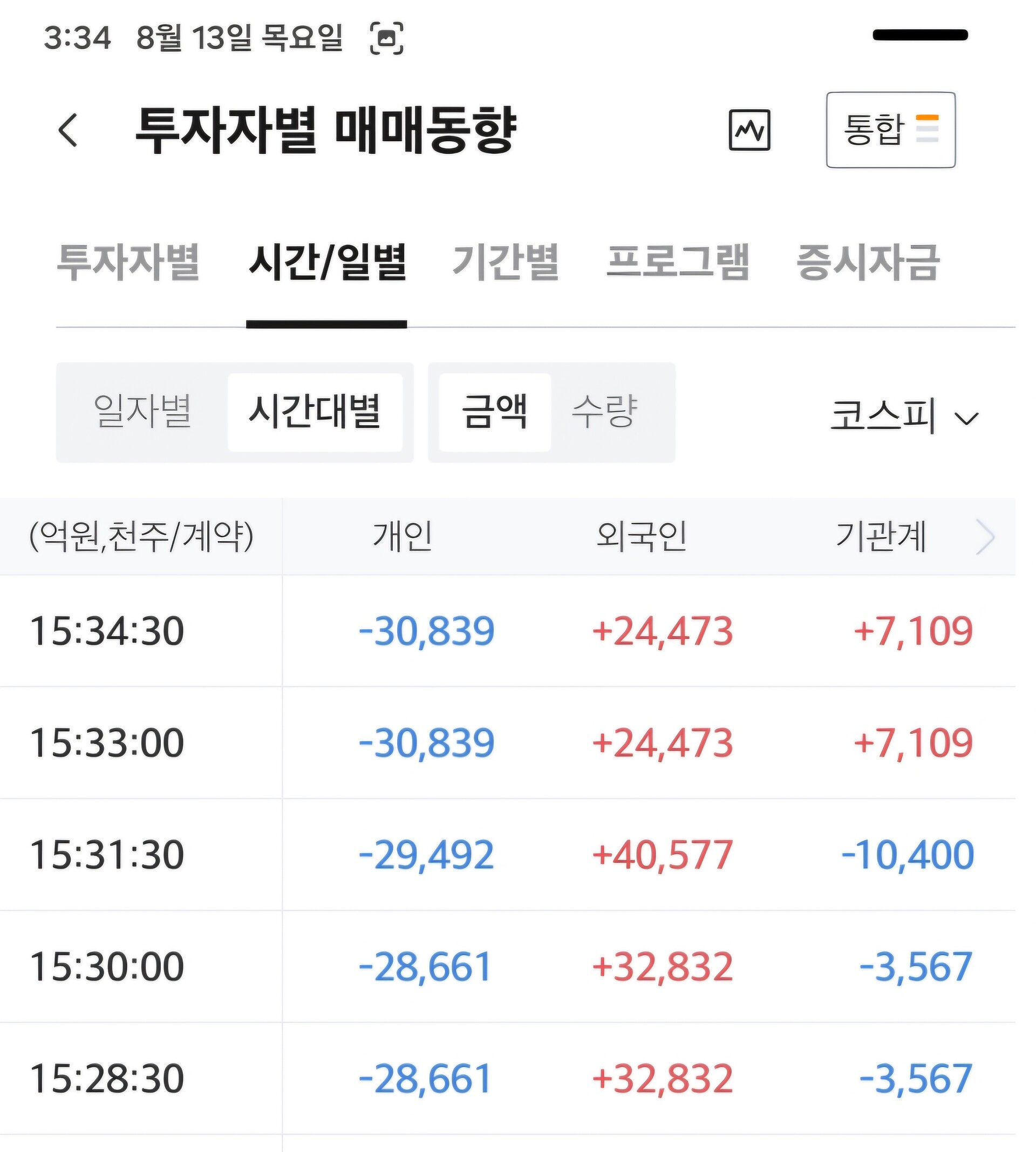The image size is (1036, 1152).
Task: Switch display to 수량
Action: [x=604, y=412]
